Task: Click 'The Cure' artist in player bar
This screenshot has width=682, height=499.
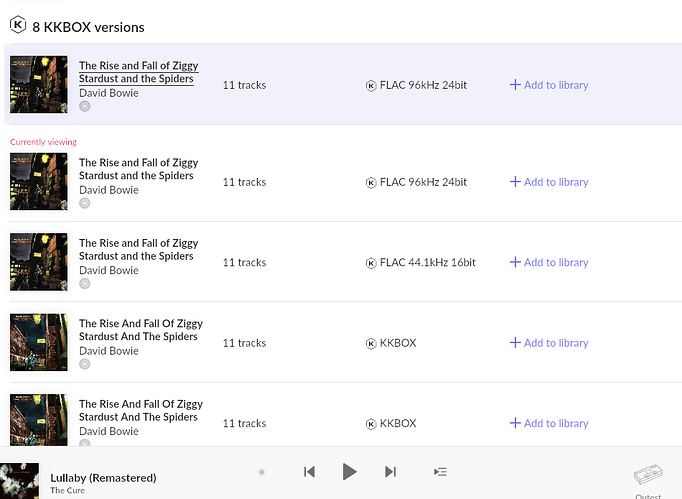Action: 67,490
